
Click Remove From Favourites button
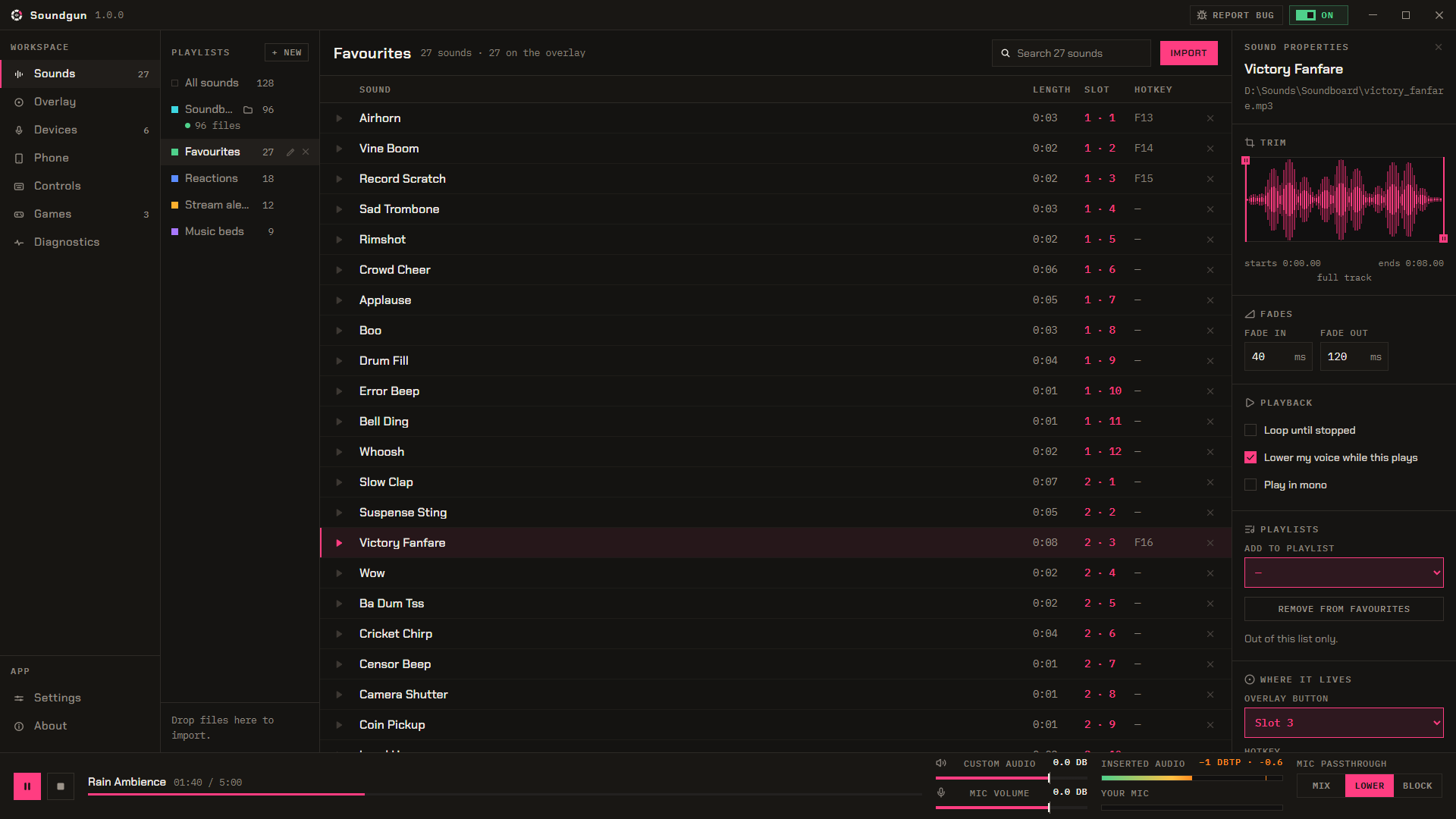pos(1344,610)
